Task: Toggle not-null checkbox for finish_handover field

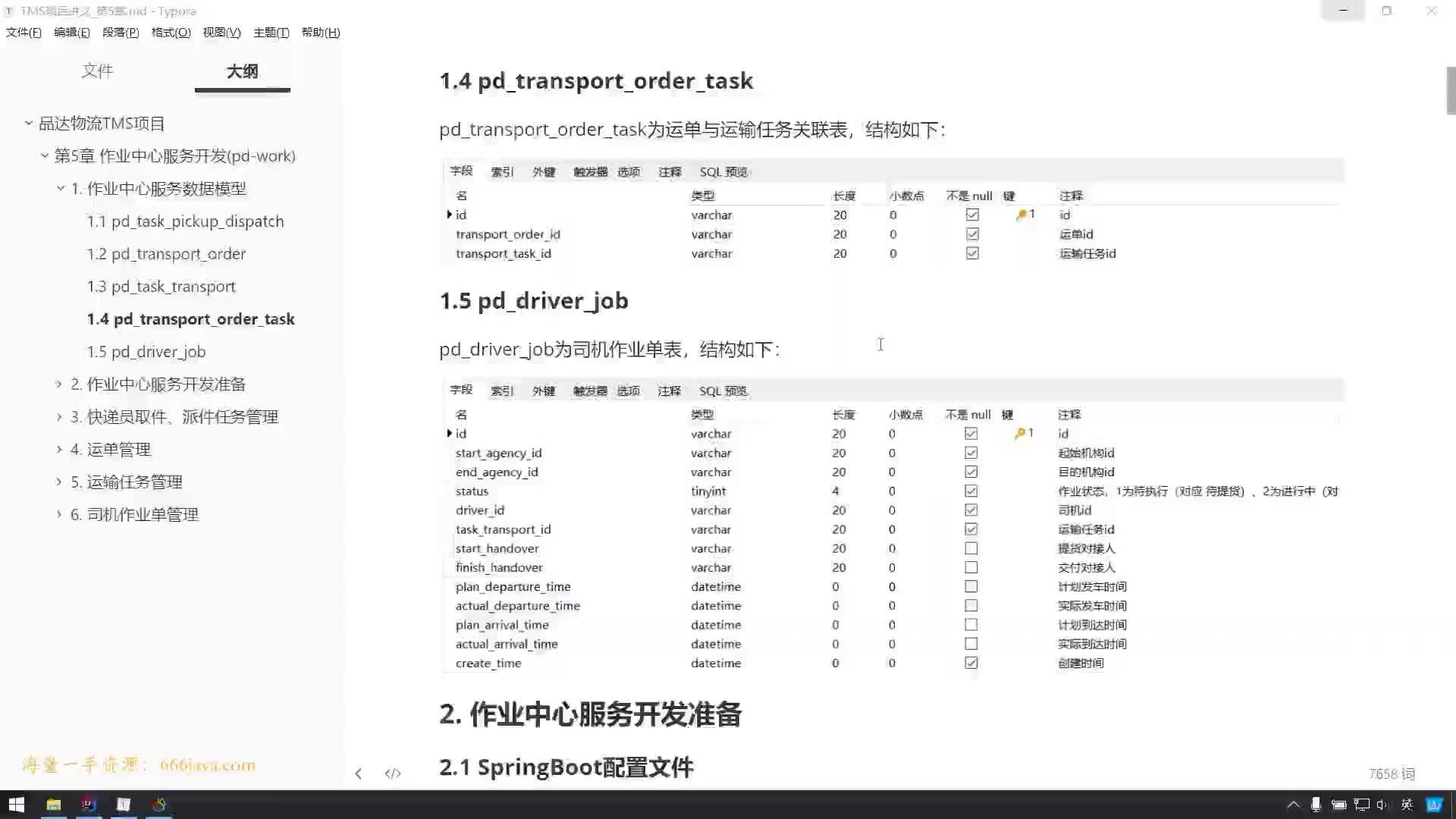Action: (970, 567)
